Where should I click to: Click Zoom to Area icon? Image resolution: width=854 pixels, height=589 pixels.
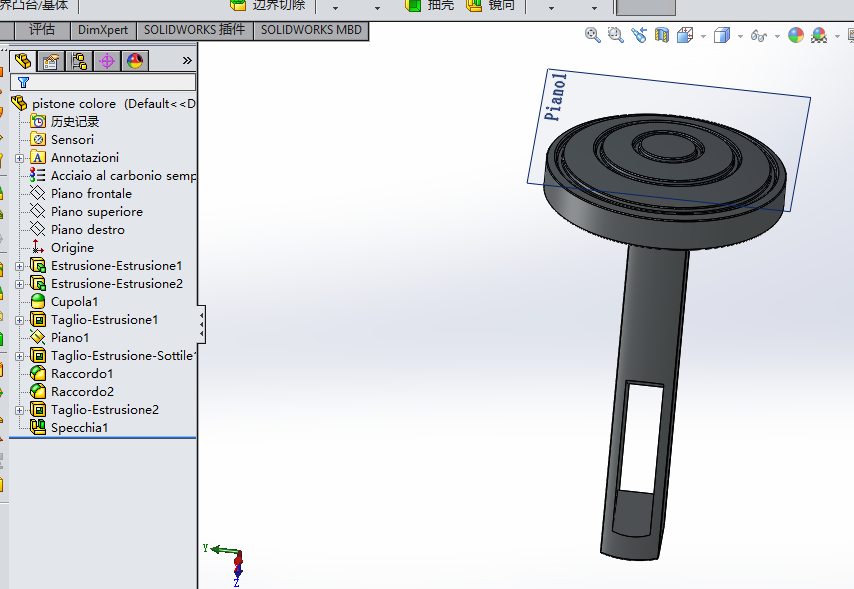[x=615, y=35]
